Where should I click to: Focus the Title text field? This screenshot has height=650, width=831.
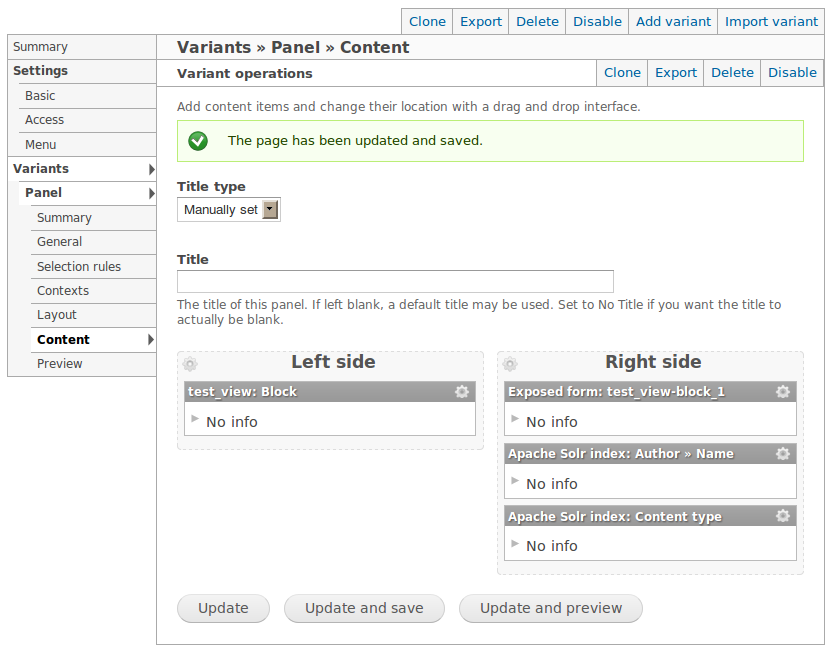[395, 282]
